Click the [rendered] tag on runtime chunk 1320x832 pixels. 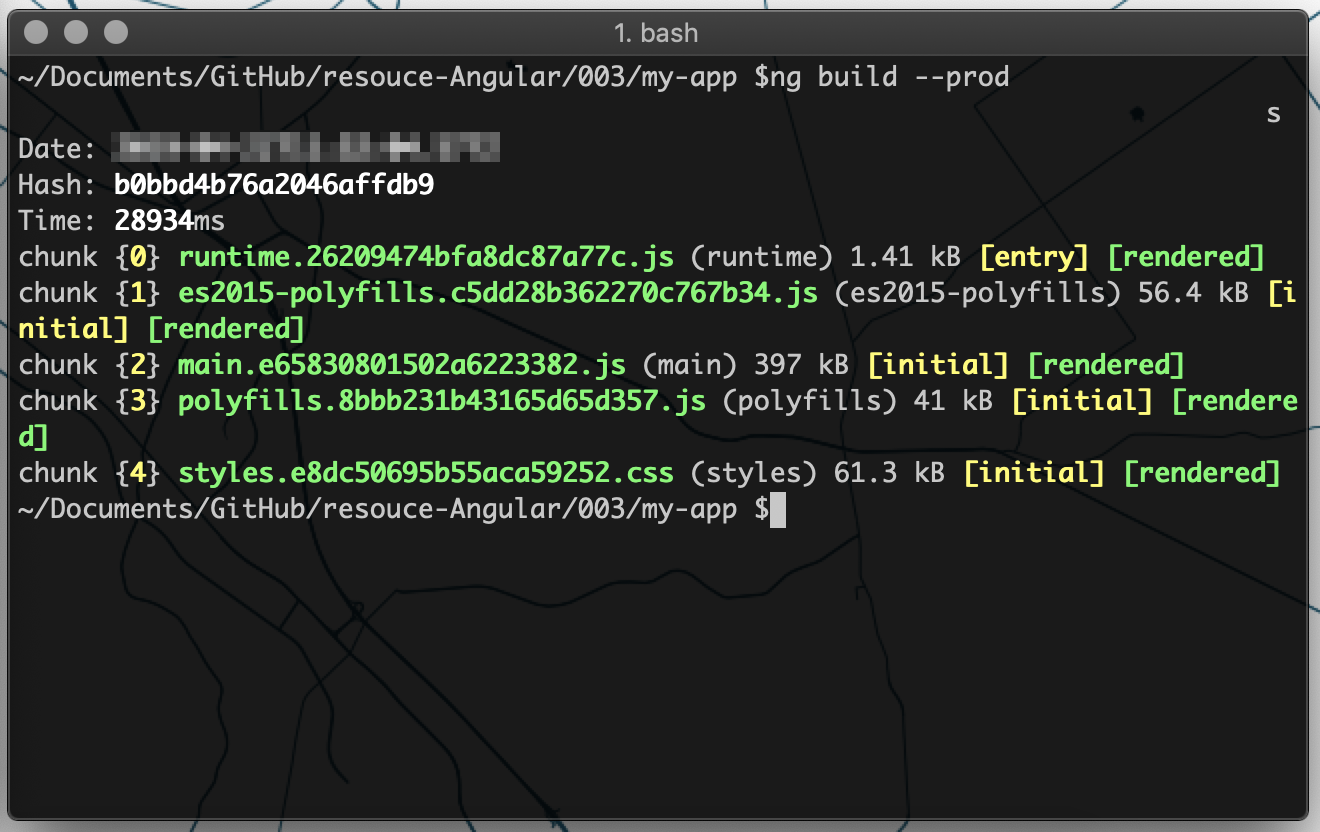(1186, 257)
